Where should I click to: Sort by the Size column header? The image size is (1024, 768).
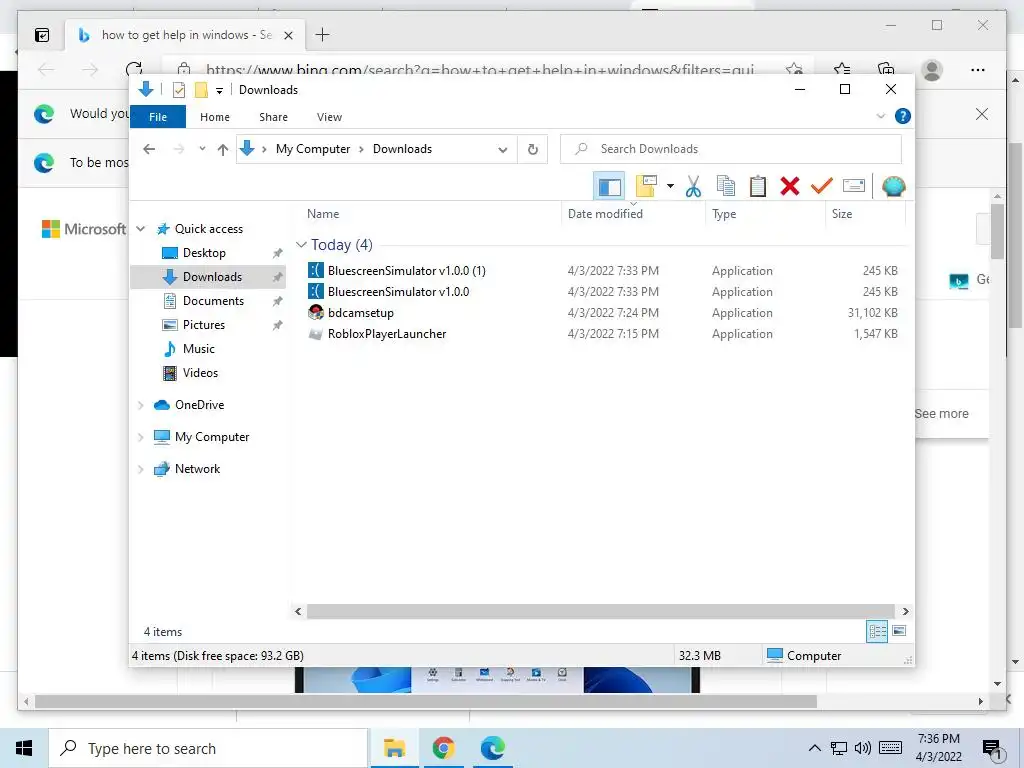[x=842, y=214]
